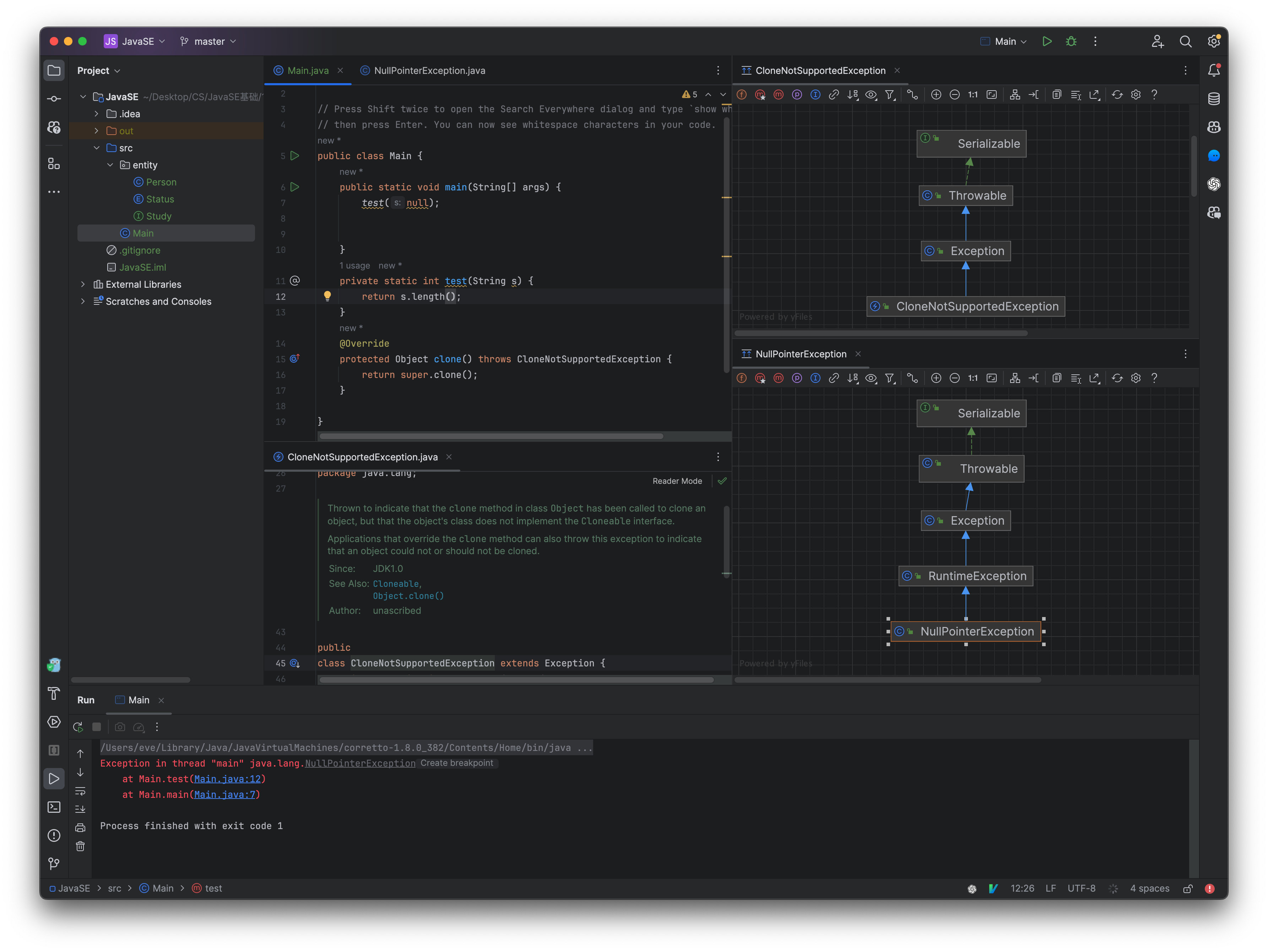Open diagram settings gear in NullPointerException panel
This screenshot has width=1268, height=952.
tap(1136, 378)
